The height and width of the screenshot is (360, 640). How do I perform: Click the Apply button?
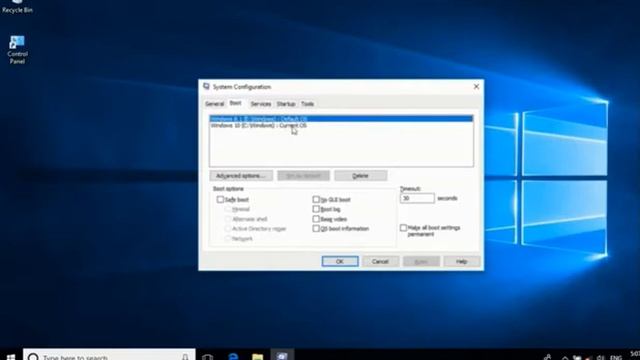coord(421,262)
